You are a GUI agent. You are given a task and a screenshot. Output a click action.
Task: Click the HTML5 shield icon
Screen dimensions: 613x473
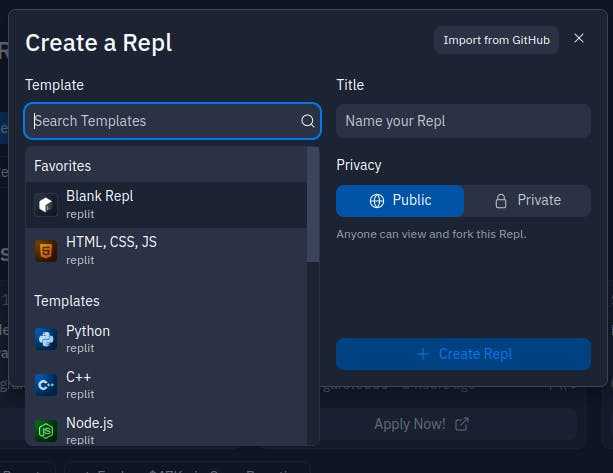click(x=46, y=251)
